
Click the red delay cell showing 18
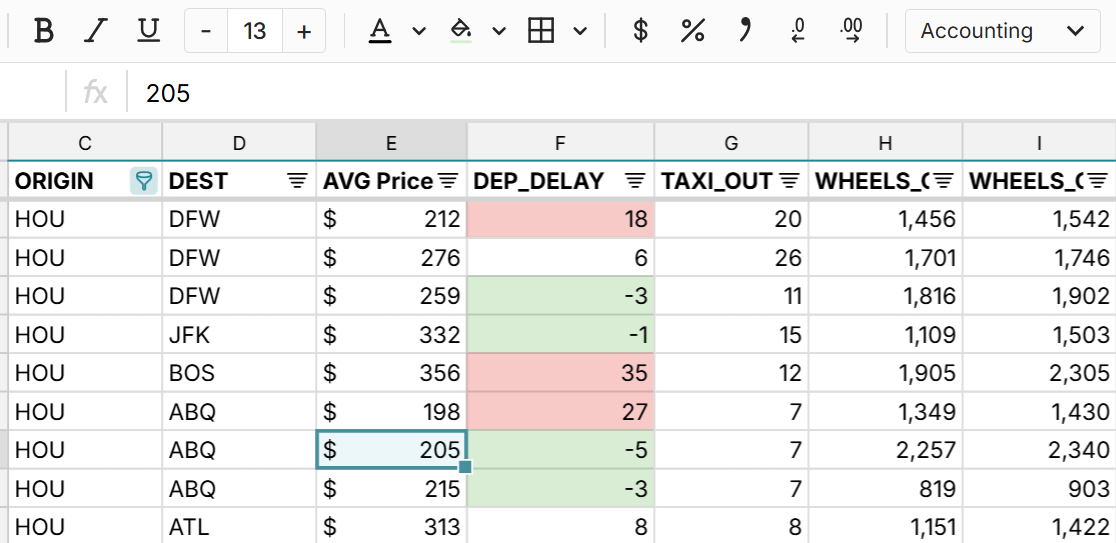[560, 219]
